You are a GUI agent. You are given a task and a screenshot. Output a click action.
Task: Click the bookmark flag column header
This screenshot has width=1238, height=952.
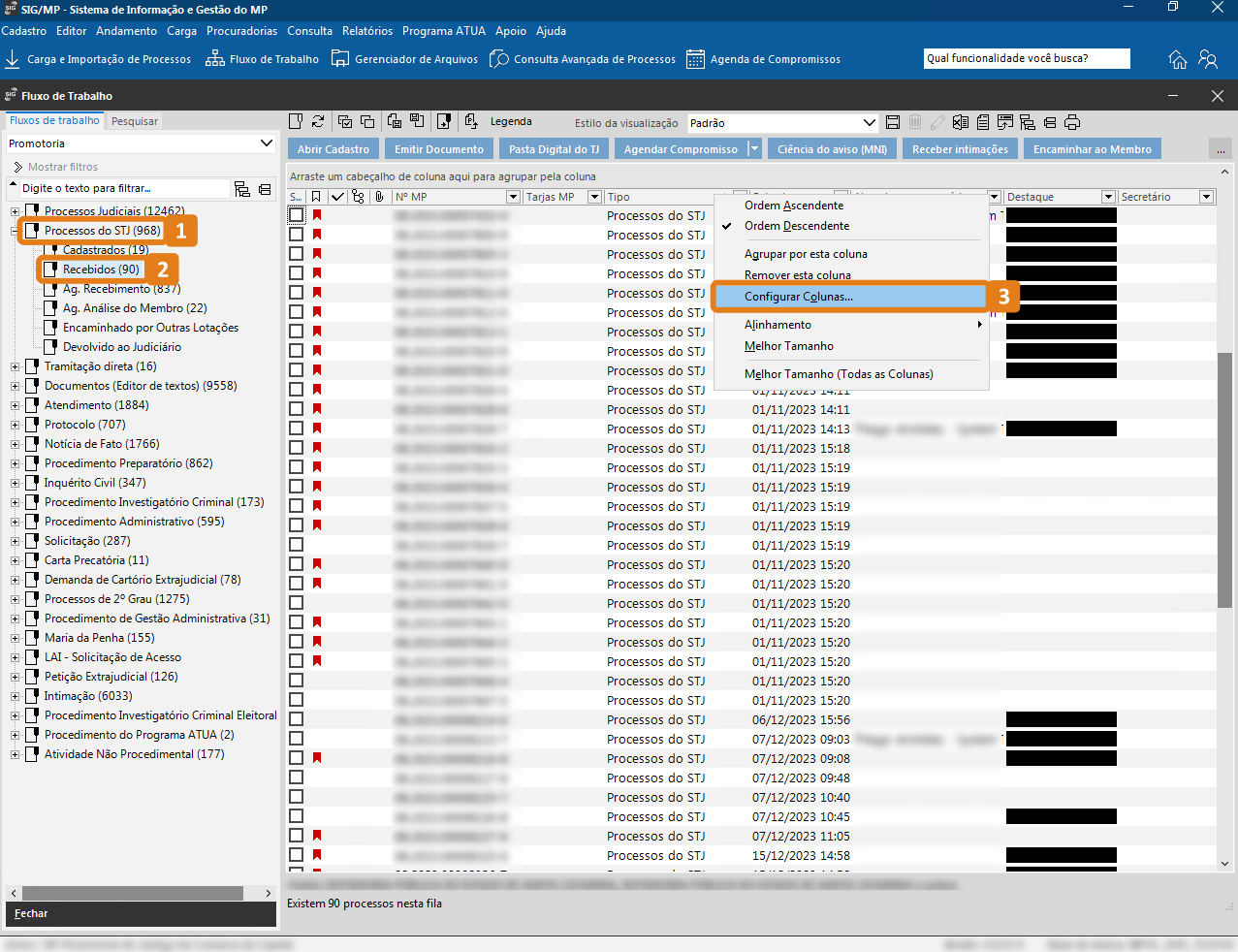coord(316,197)
